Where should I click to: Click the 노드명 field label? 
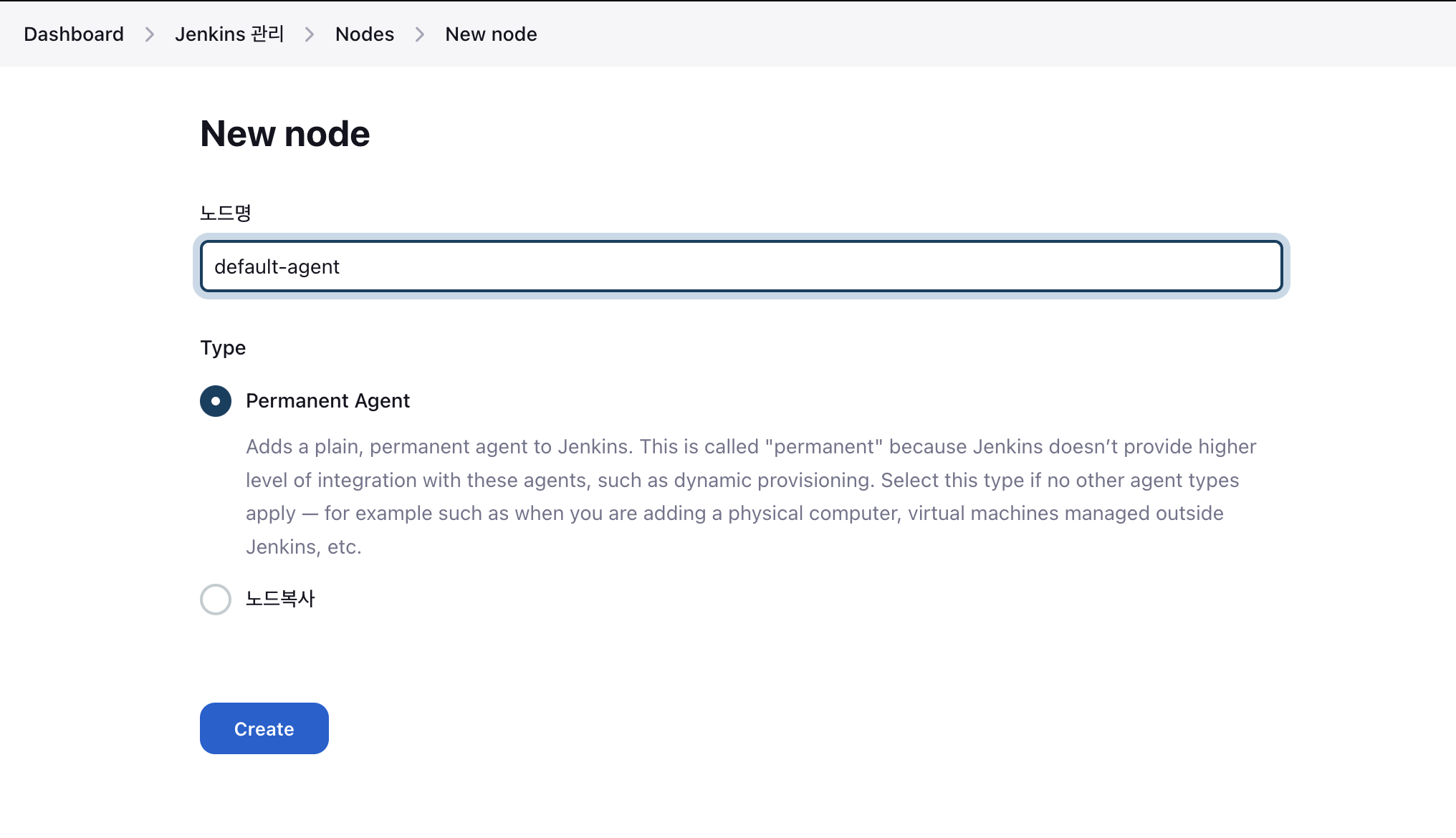pyautogui.click(x=225, y=213)
